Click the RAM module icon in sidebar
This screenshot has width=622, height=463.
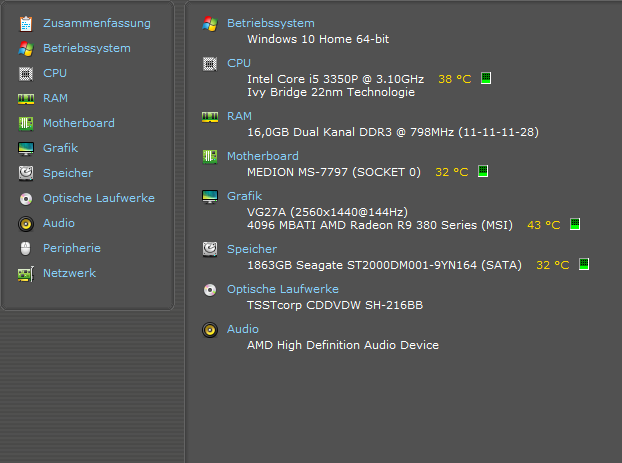(x=26, y=98)
